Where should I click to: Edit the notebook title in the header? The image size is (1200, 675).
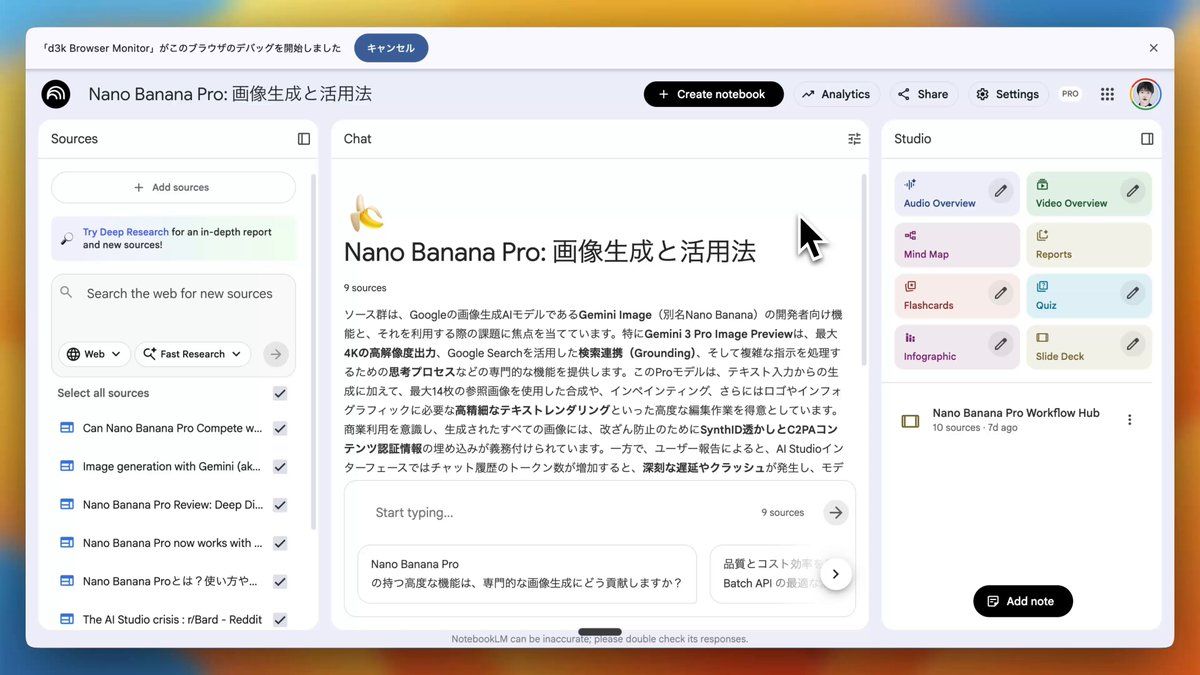click(x=230, y=94)
